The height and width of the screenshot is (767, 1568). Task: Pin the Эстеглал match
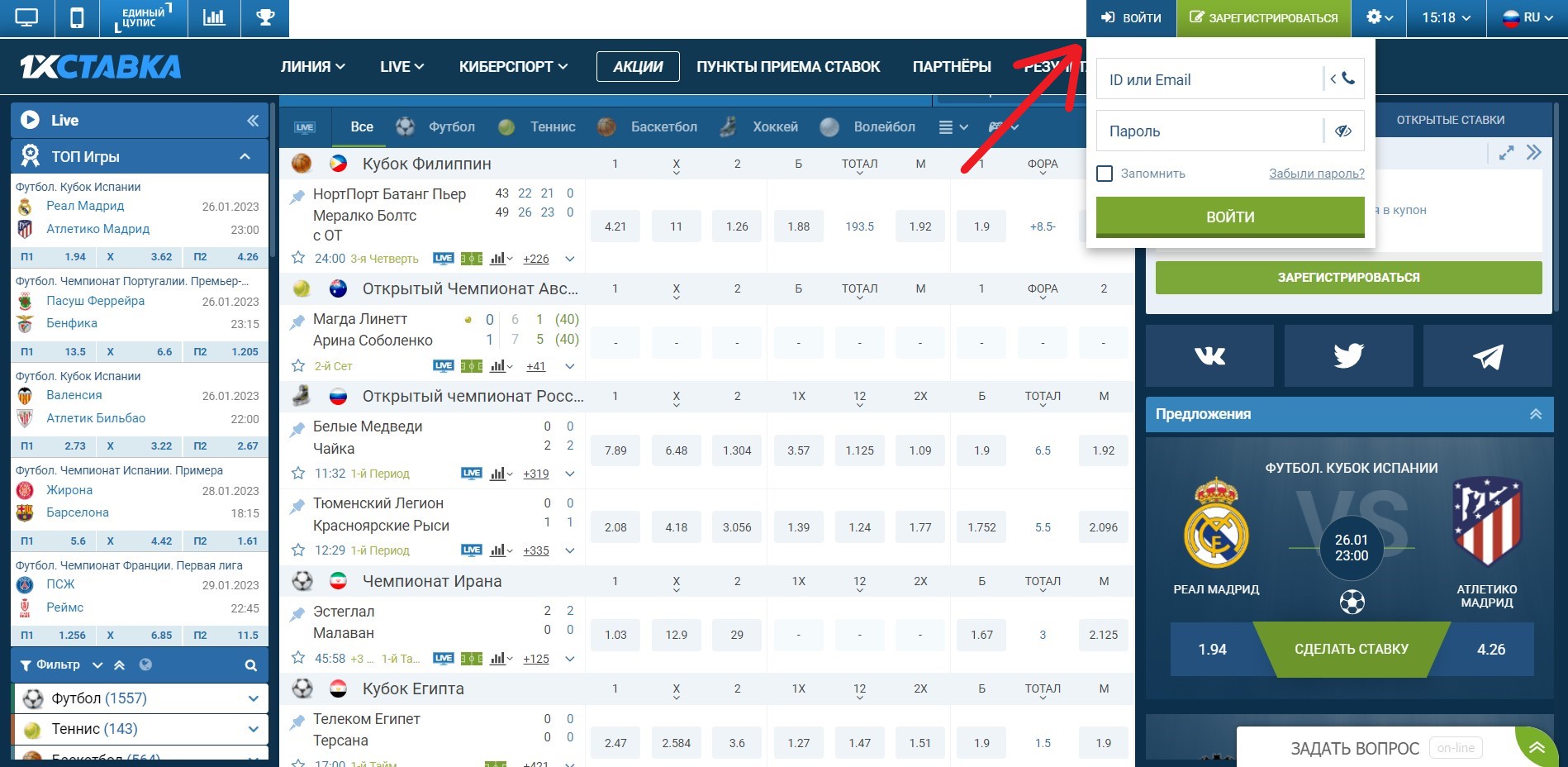click(297, 615)
